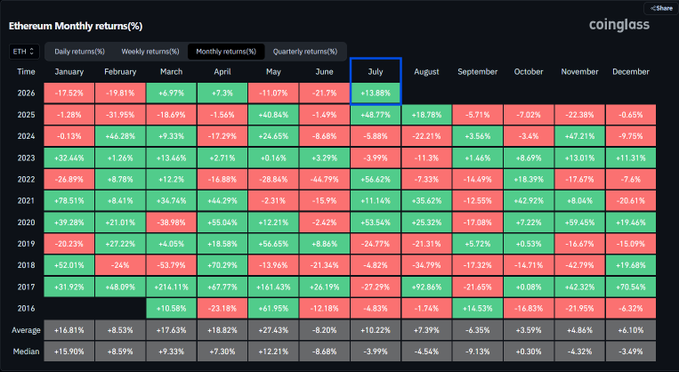The width and height of the screenshot is (679, 372).
Task: Click the 2023 row label
Action: click(26, 158)
